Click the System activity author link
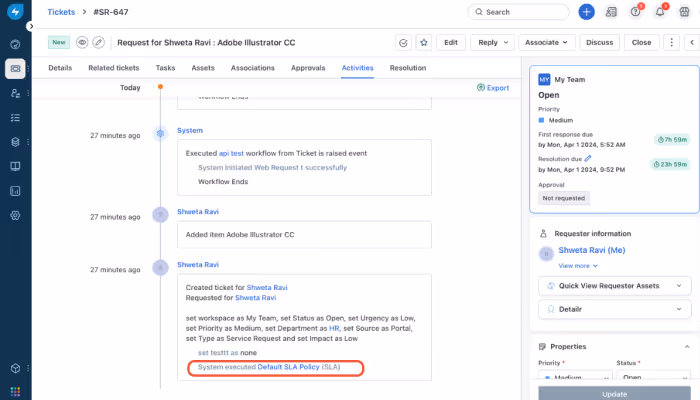700x400 pixels. [190, 130]
